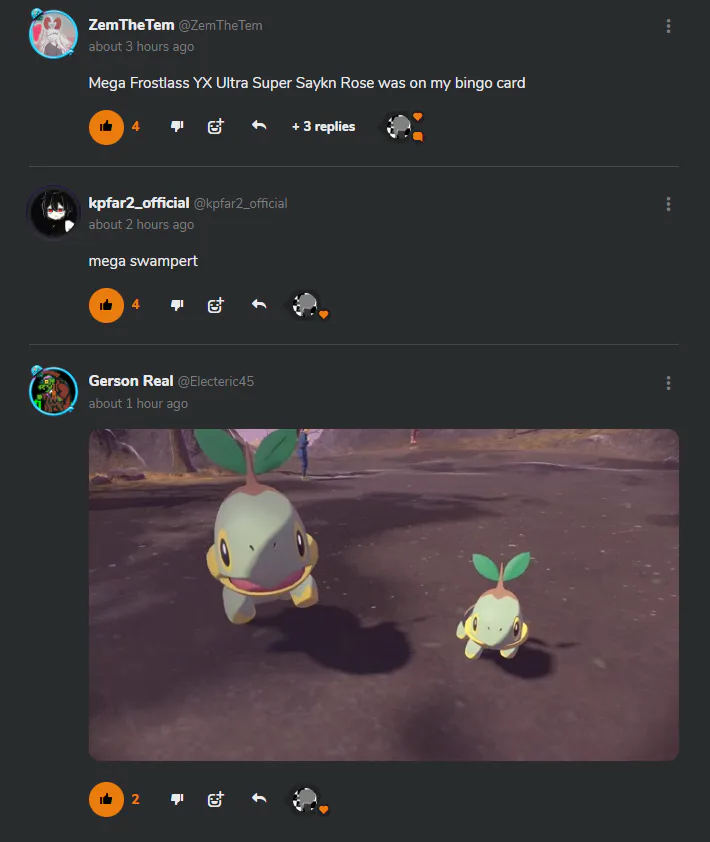Reply to Gerson Real's image comment
The image size is (710, 842).
[x=259, y=799]
